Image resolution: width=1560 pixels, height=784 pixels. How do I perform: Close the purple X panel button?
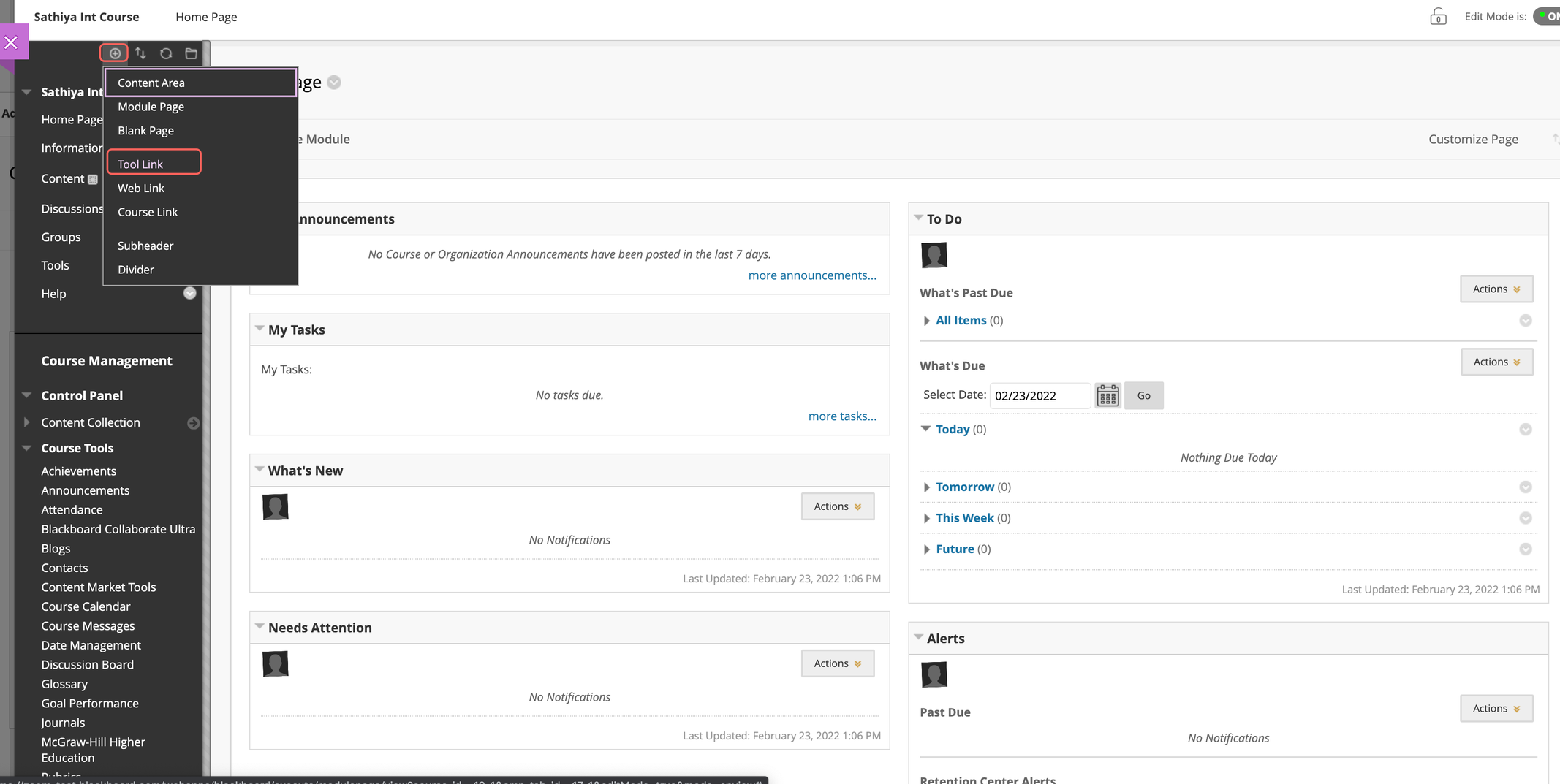[11, 42]
